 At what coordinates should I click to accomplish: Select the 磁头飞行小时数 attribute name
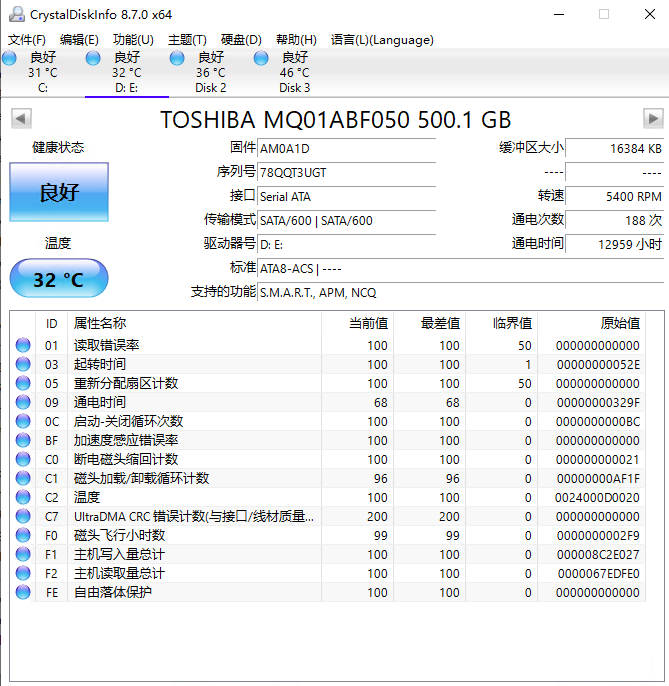pos(119,536)
